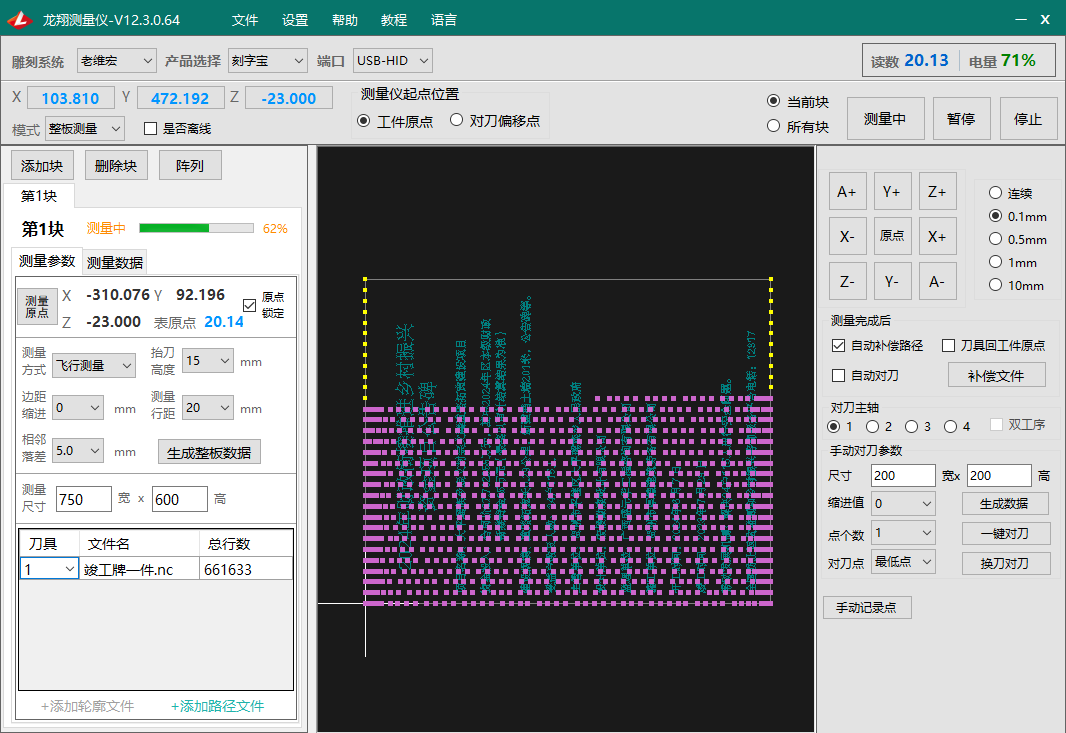Click the 原点 jog button
The height and width of the screenshot is (733, 1066).
892,236
